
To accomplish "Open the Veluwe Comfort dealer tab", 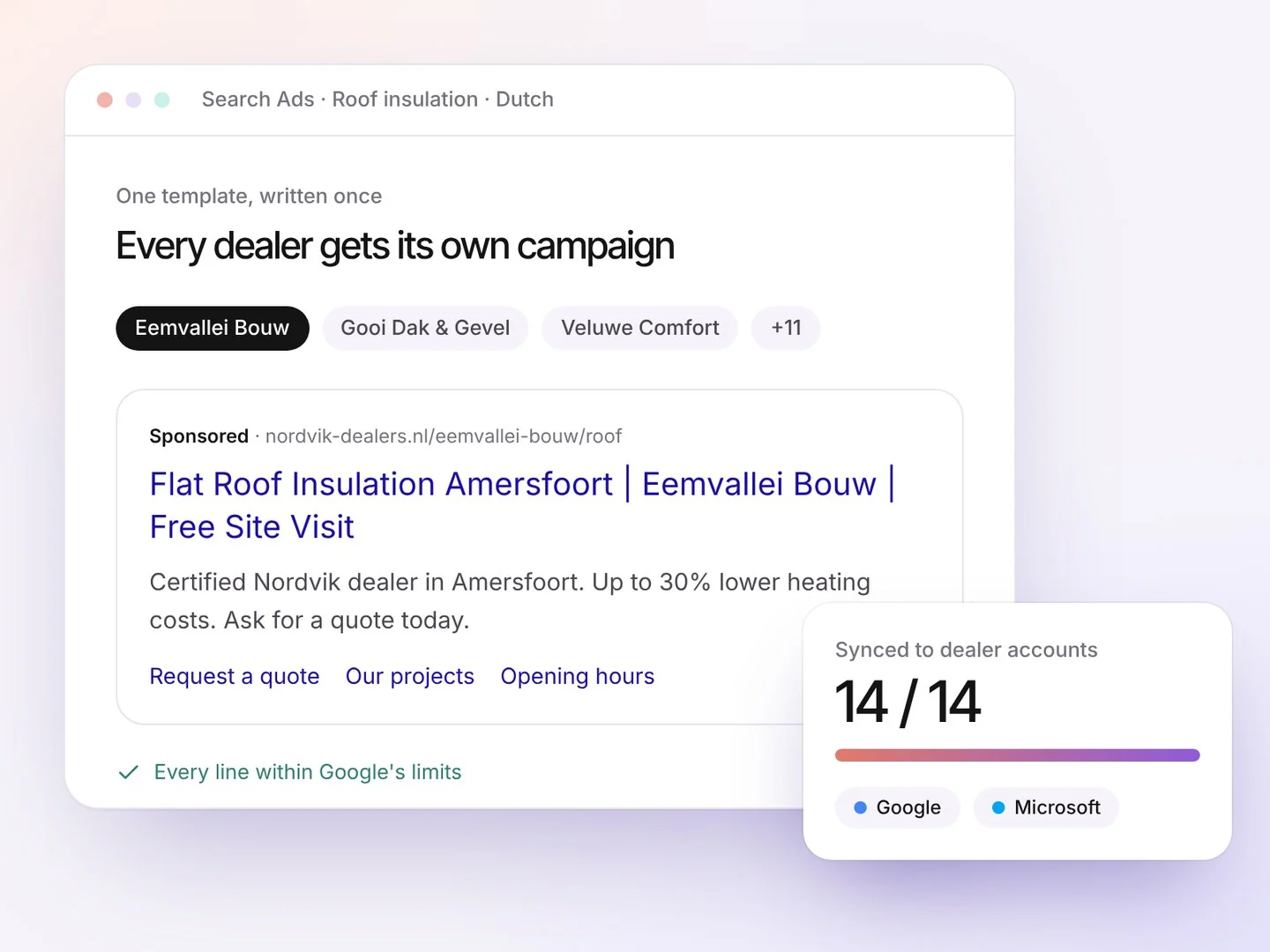I will (x=640, y=328).
